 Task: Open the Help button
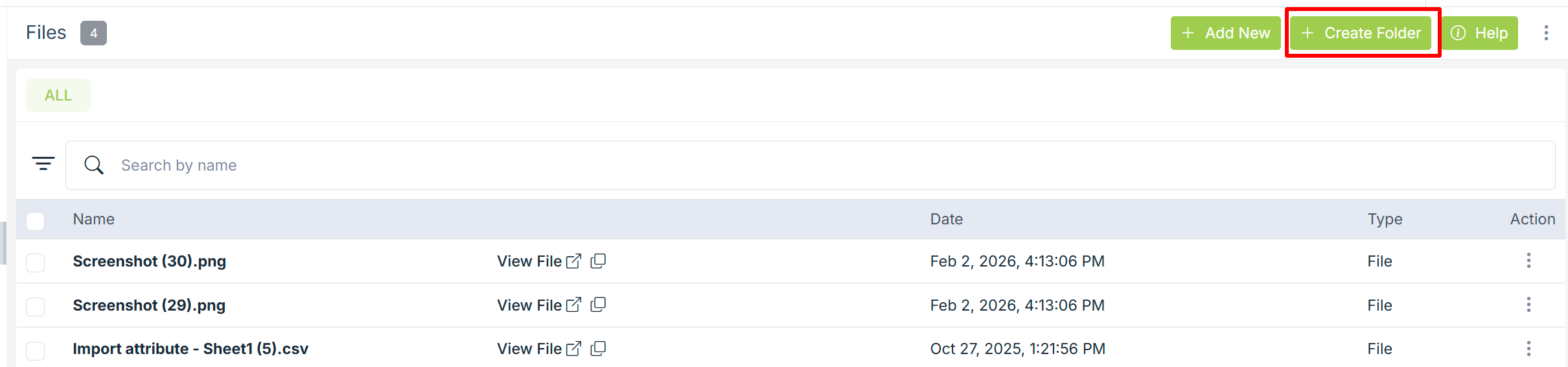1480,33
